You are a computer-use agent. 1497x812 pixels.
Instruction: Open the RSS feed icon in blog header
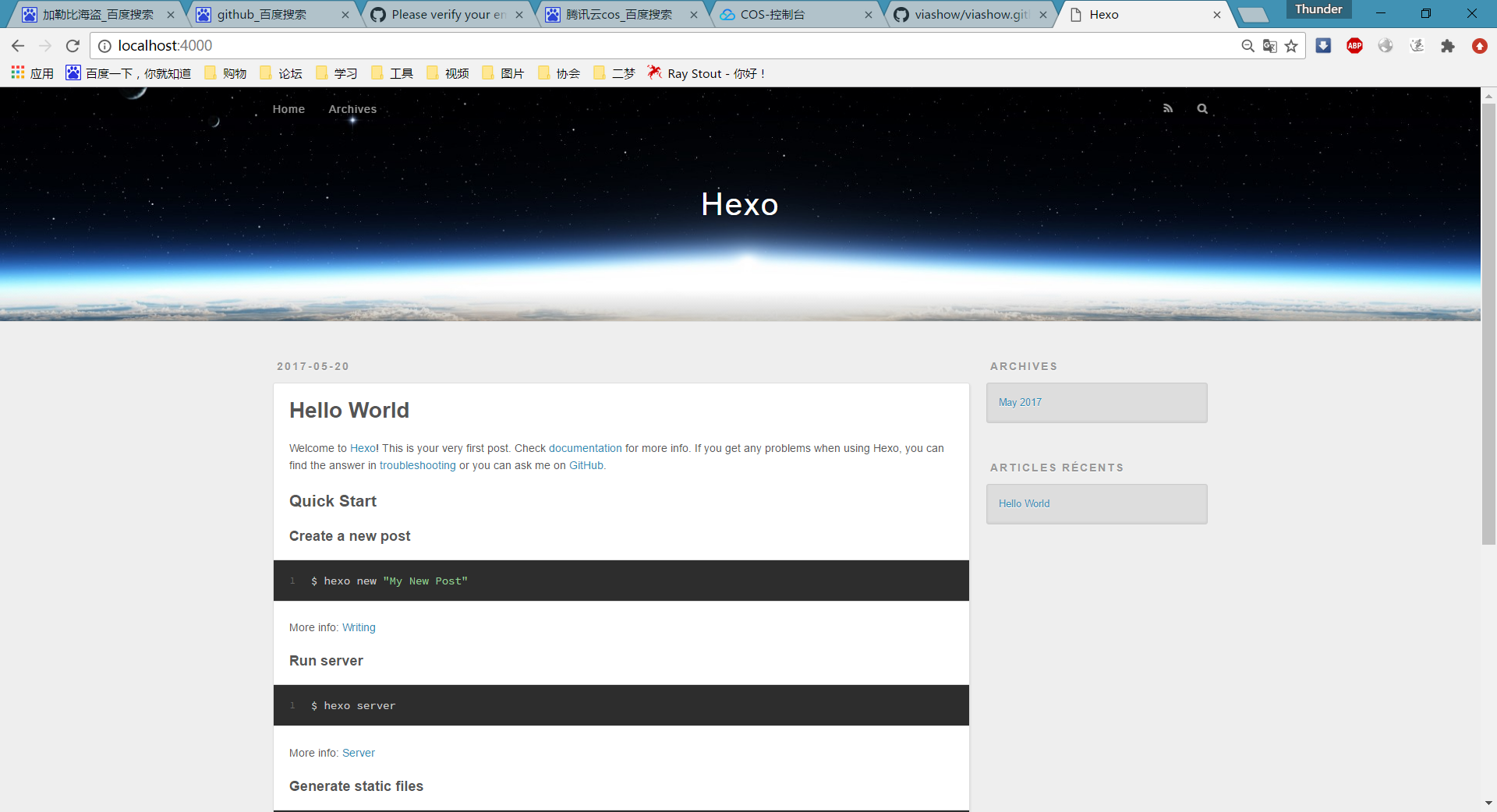tap(1168, 108)
